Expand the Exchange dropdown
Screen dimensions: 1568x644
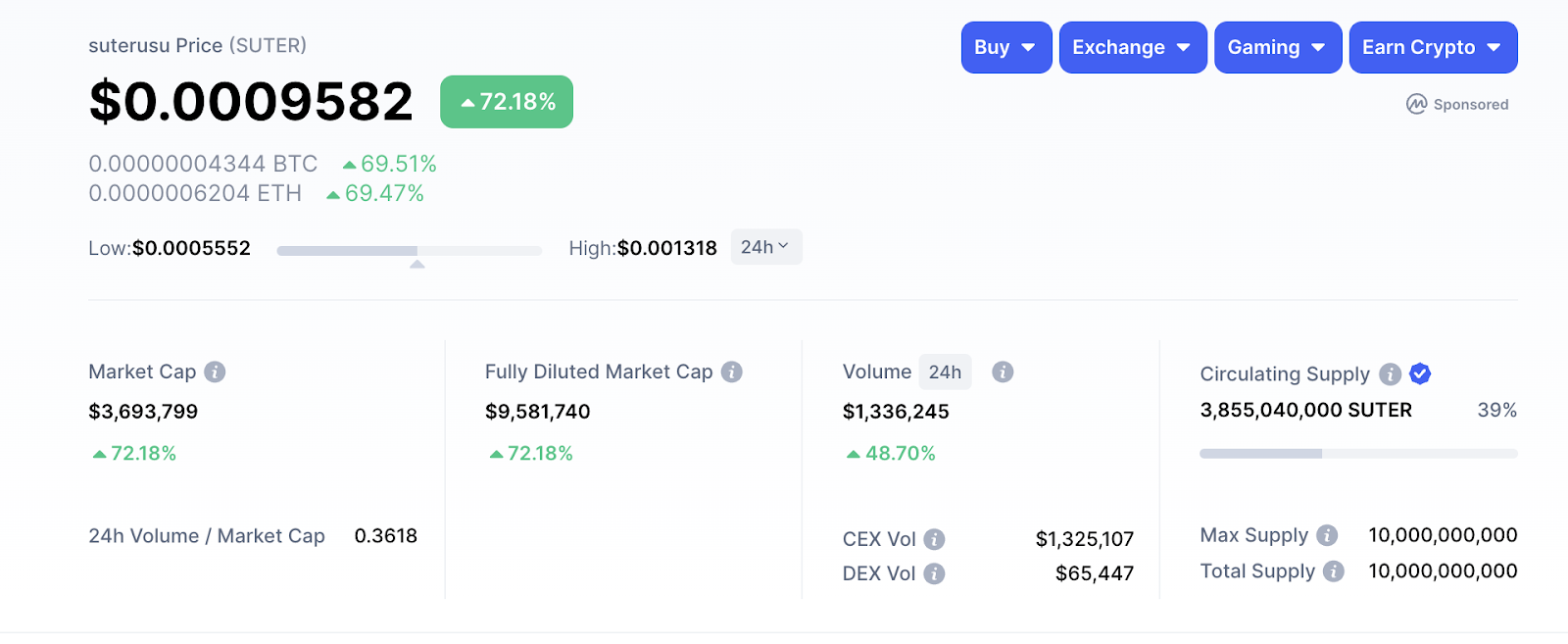1132,47
